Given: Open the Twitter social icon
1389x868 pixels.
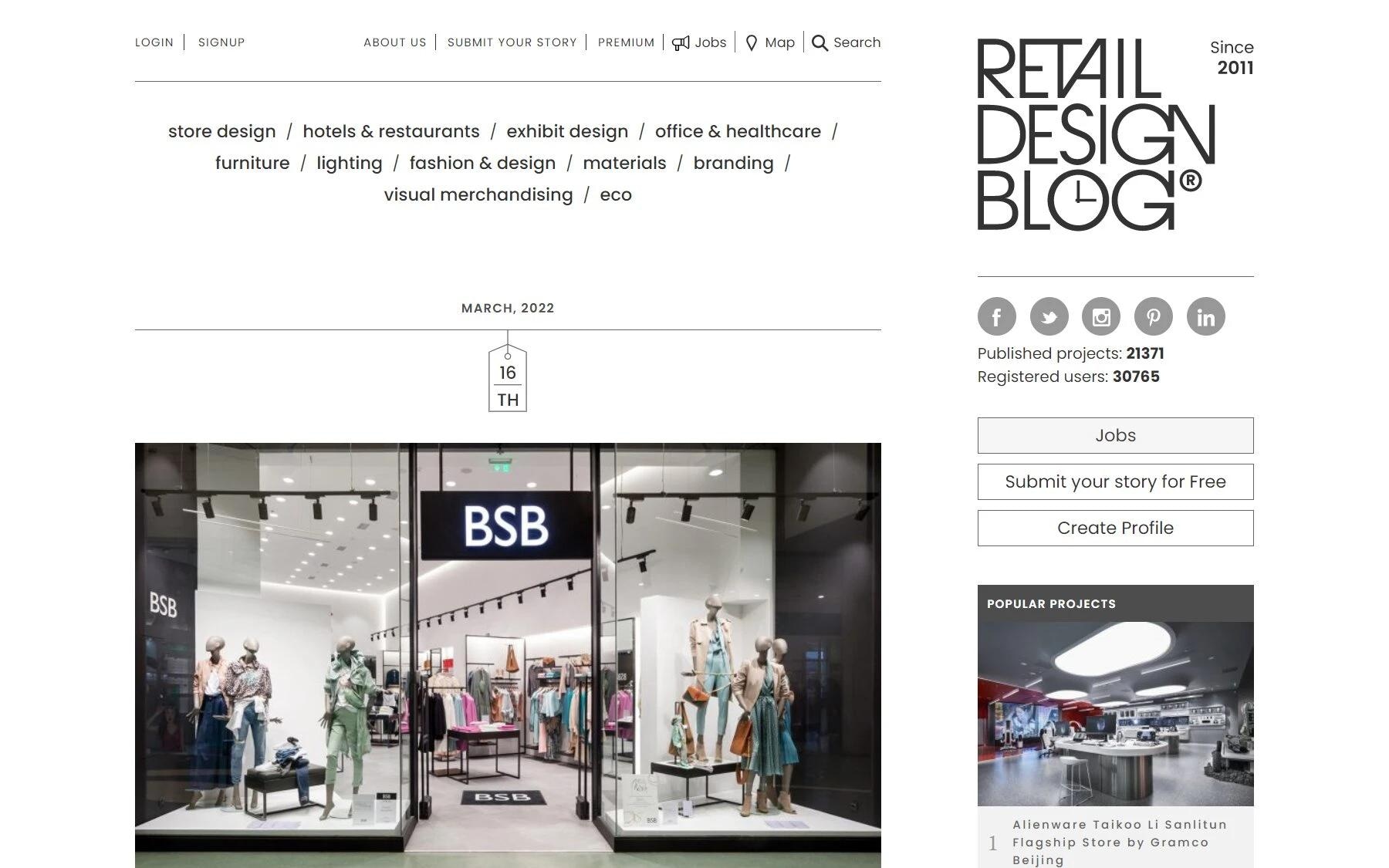Looking at the screenshot, I should coord(1049,316).
